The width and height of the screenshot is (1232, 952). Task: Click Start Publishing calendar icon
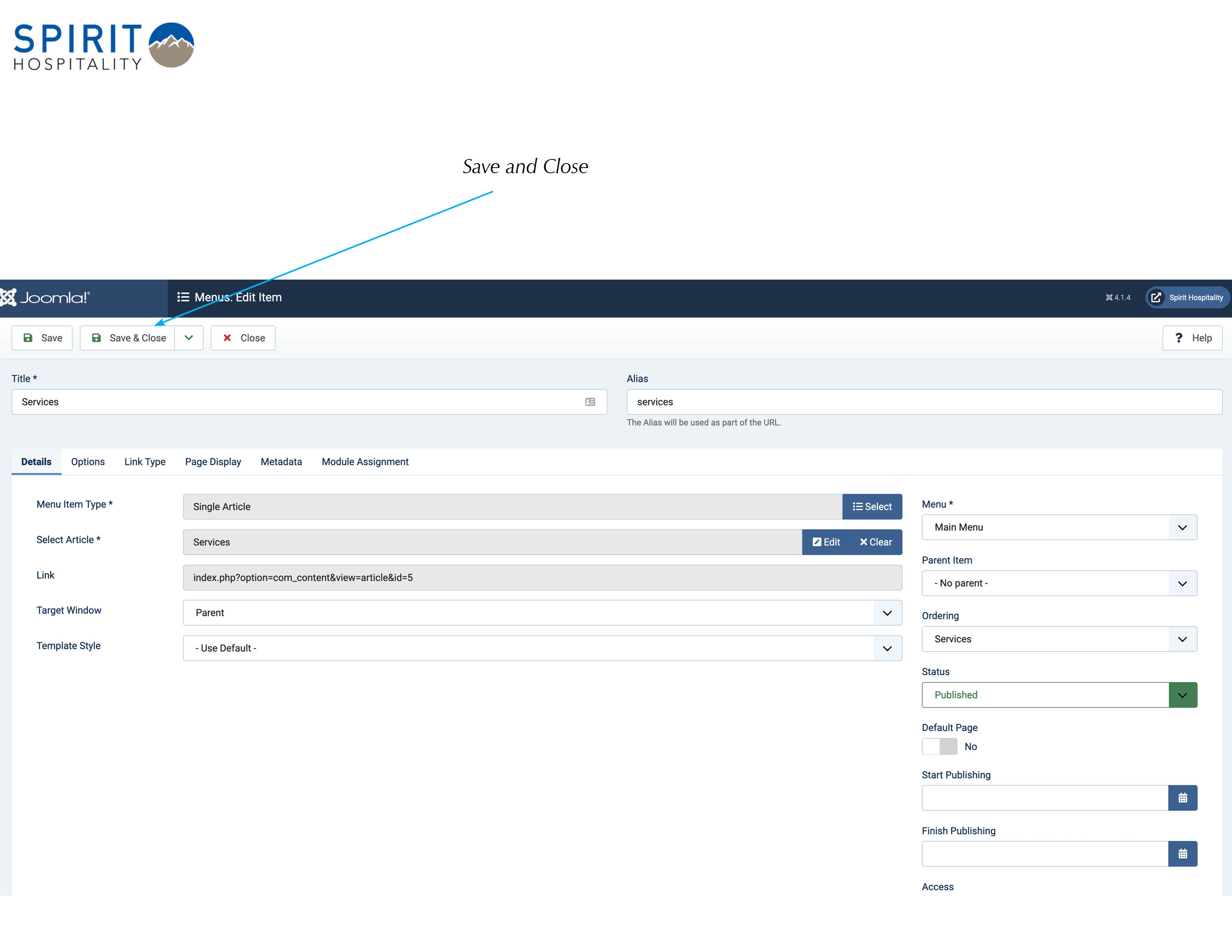click(1182, 798)
